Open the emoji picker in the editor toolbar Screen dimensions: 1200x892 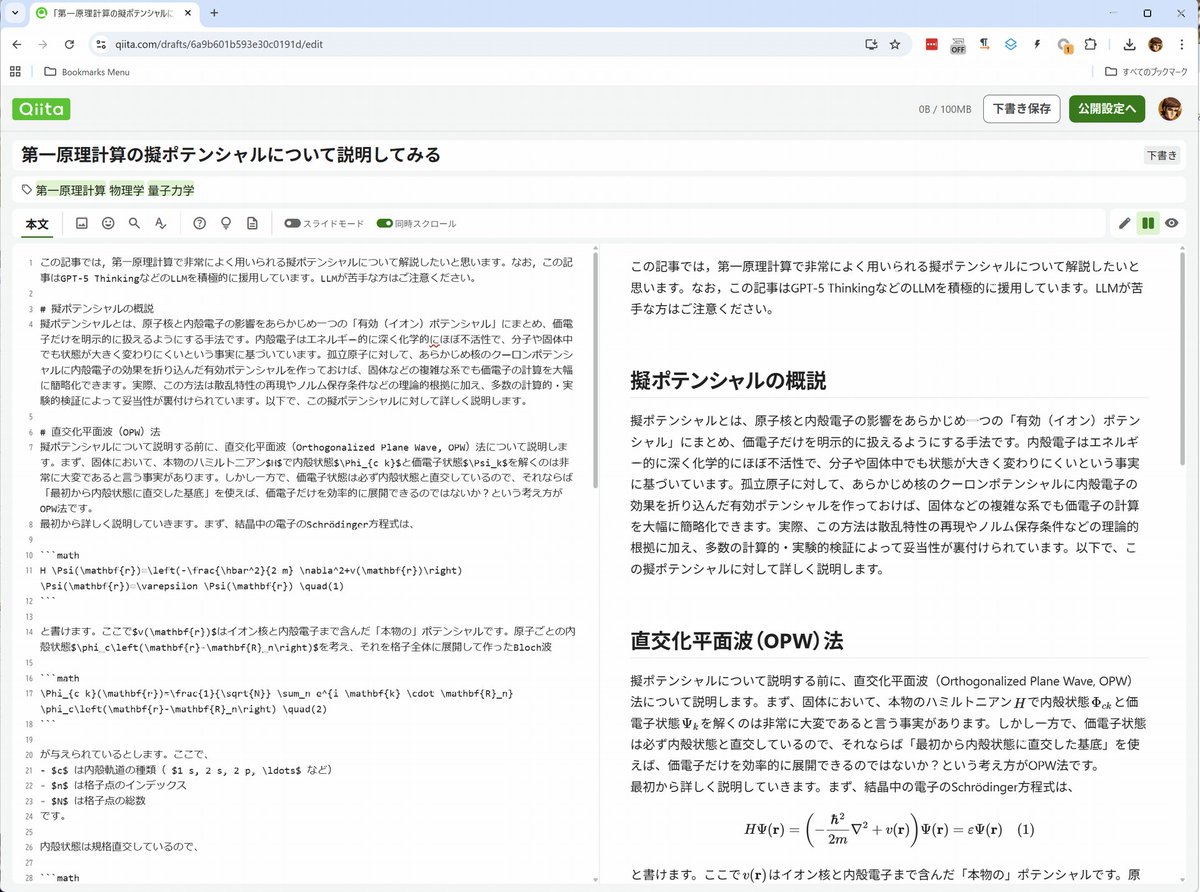108,223
